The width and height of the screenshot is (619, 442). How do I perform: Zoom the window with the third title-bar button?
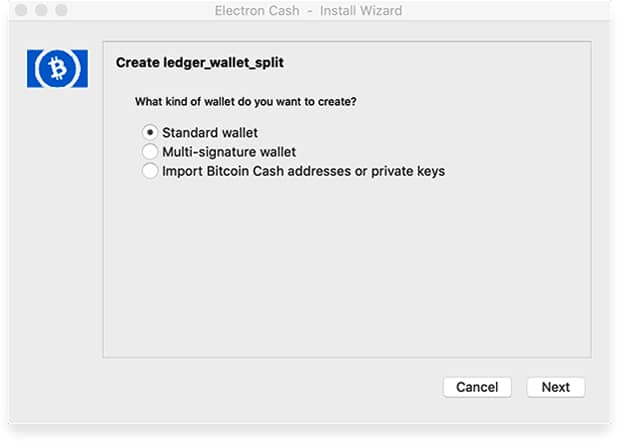tap(62, 10)
